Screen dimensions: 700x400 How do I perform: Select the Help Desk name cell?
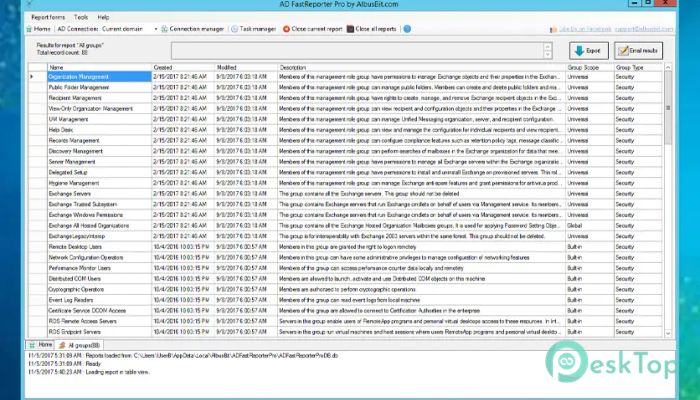(x=99, y=130)
